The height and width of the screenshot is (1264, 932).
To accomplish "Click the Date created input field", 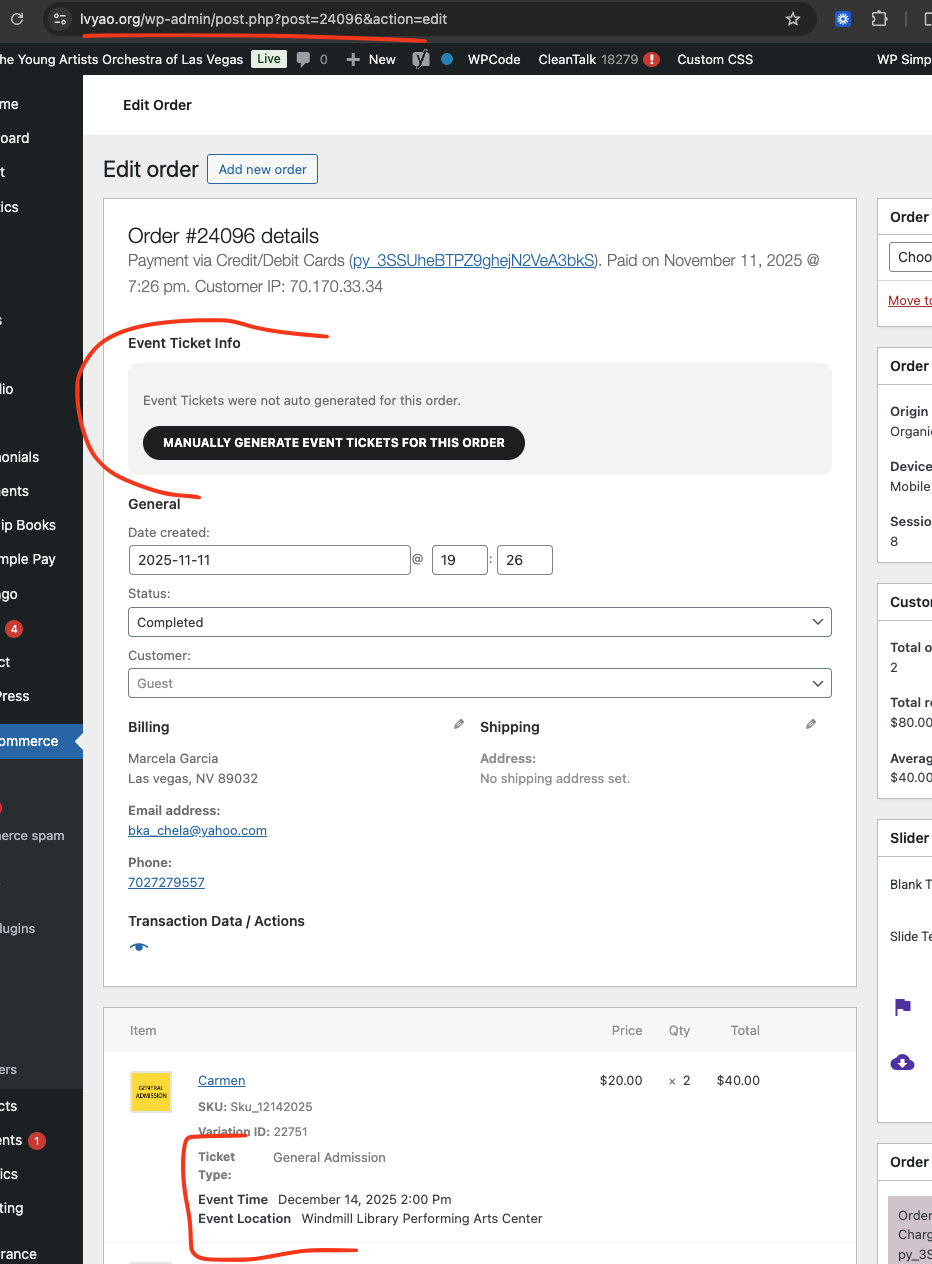I will [269, 560].
